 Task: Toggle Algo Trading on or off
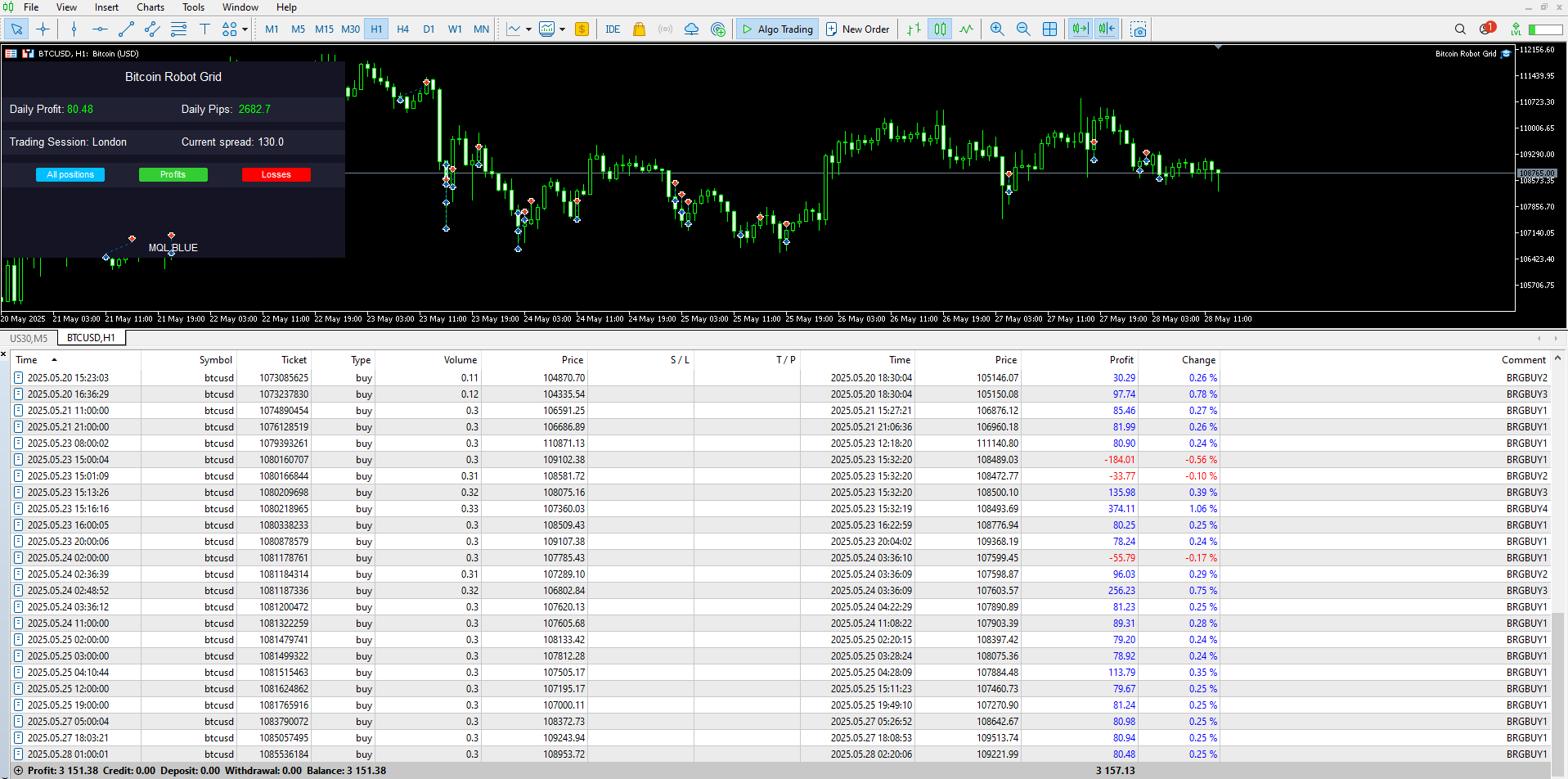point(777,29)
